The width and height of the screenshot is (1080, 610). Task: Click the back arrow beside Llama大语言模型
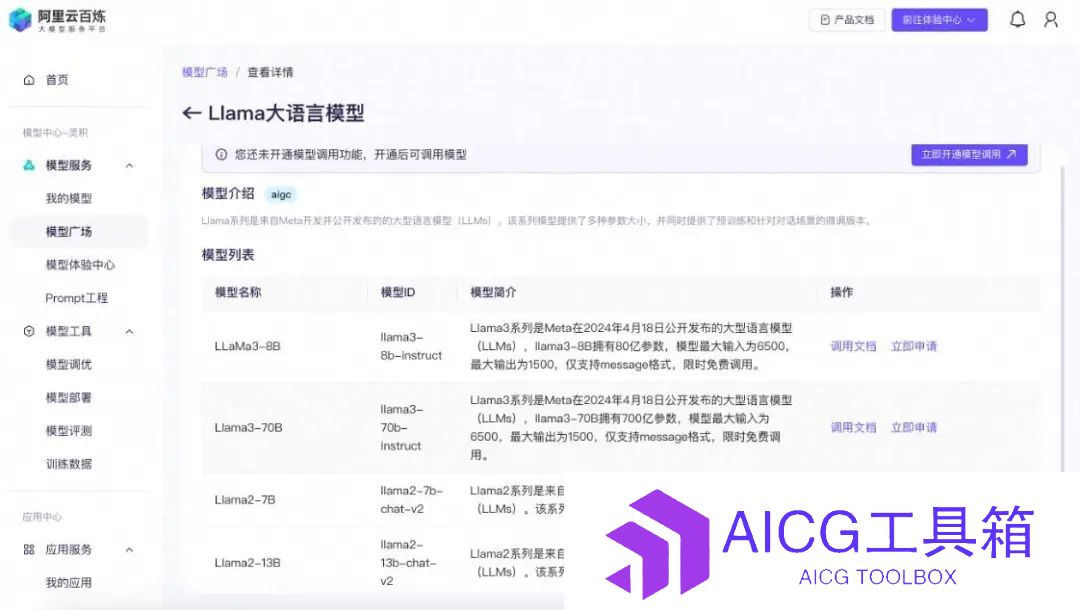click(191, 113)
